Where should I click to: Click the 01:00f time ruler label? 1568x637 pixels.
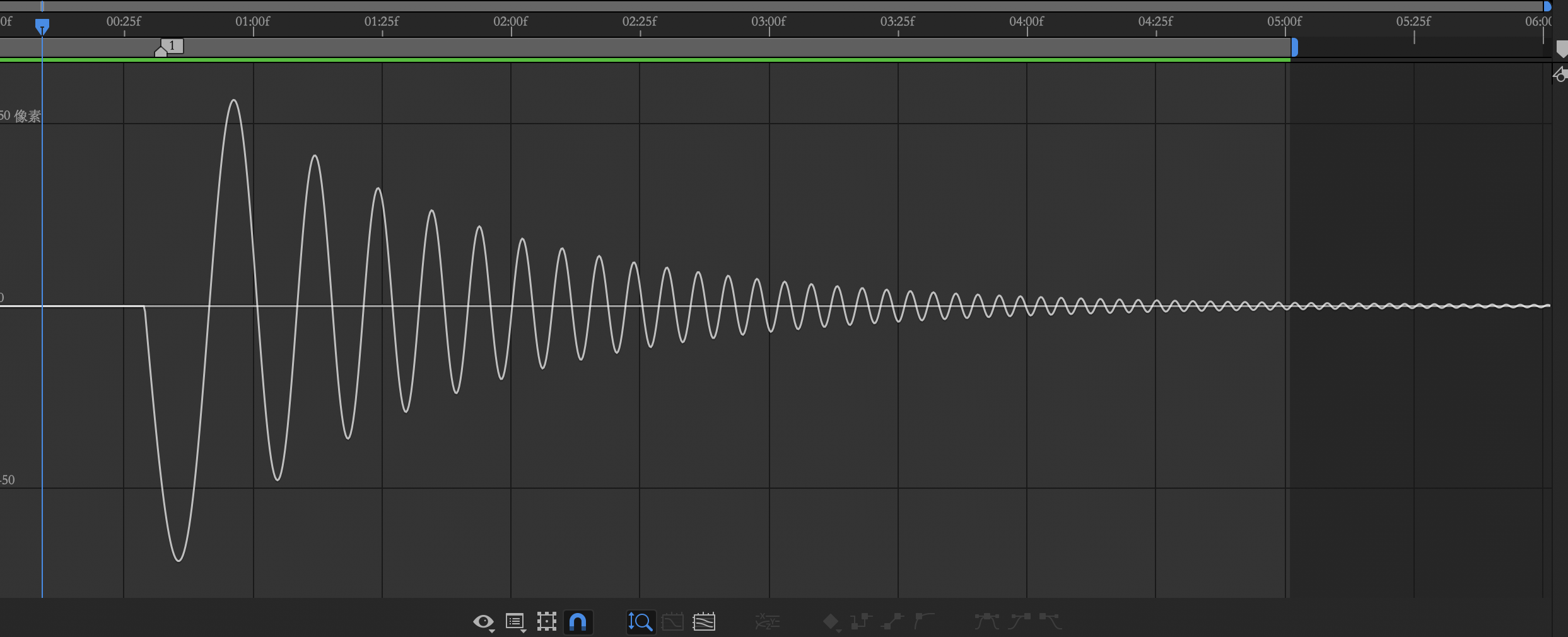[x=252, y=21]
